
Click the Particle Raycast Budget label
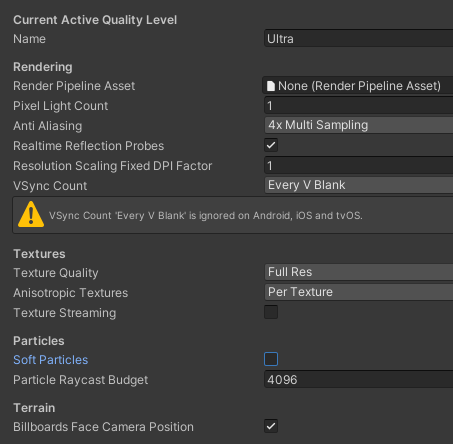(81, 380)
